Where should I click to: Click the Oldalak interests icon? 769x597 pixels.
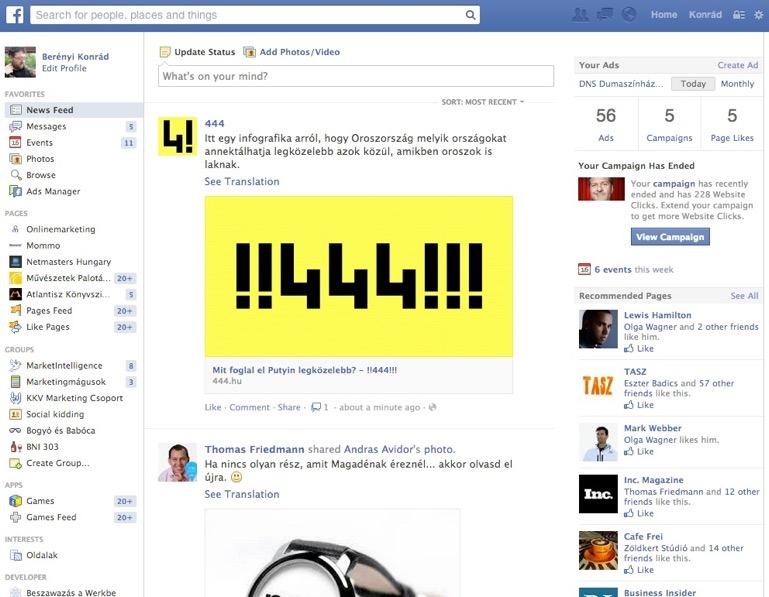point(16,555)
